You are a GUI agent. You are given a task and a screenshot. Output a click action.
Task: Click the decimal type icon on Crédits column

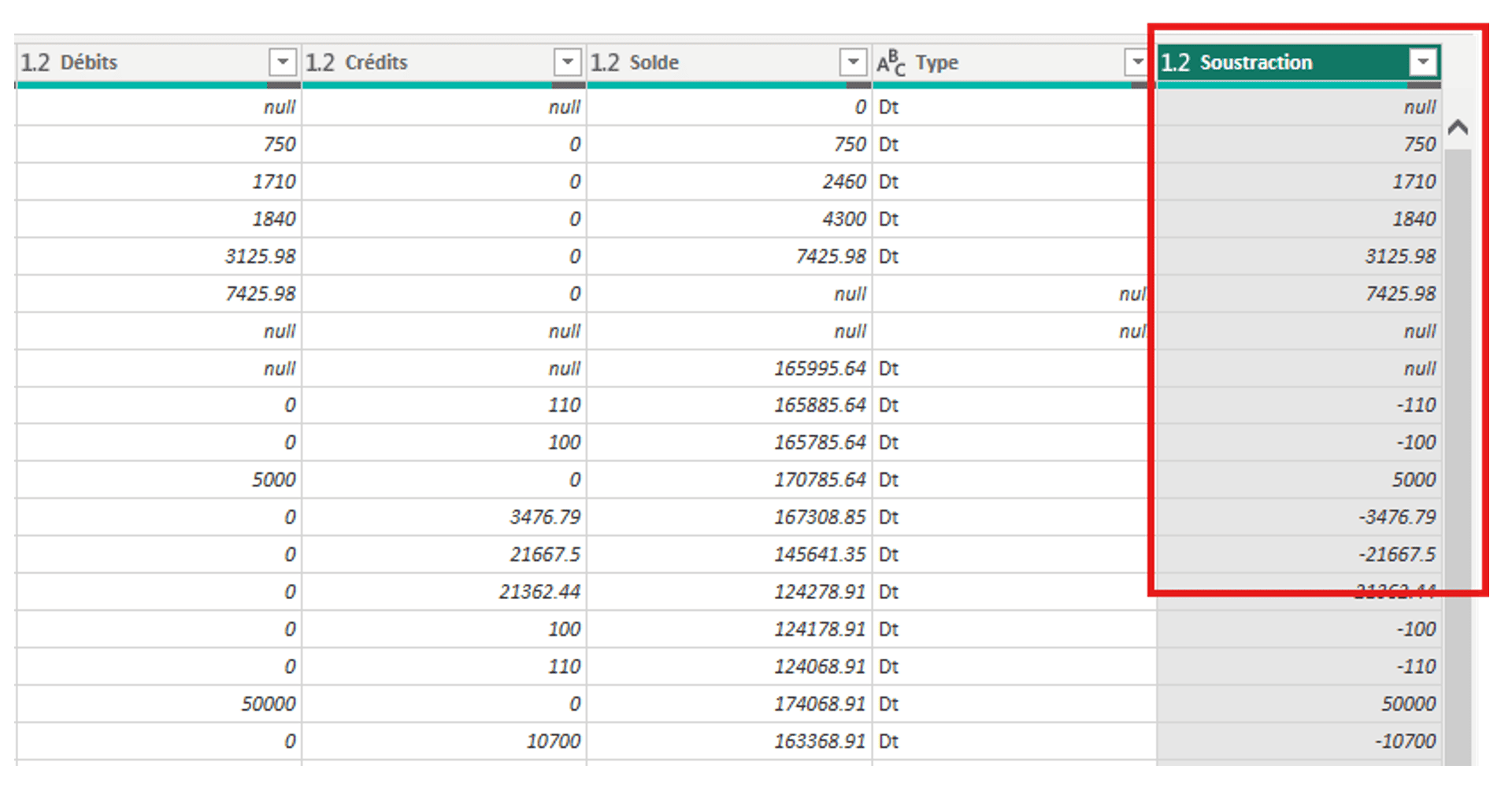pyautogui.click(x=321, y=62)
